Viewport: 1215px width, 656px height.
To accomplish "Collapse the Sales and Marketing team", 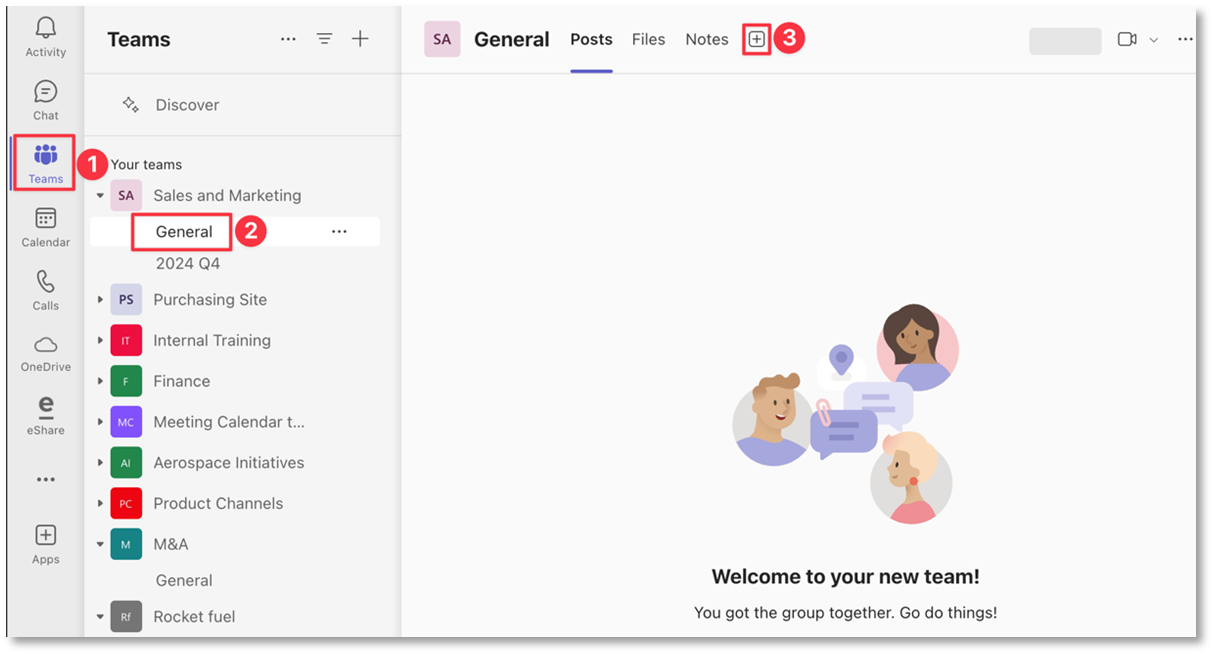I will pos(100,195).
